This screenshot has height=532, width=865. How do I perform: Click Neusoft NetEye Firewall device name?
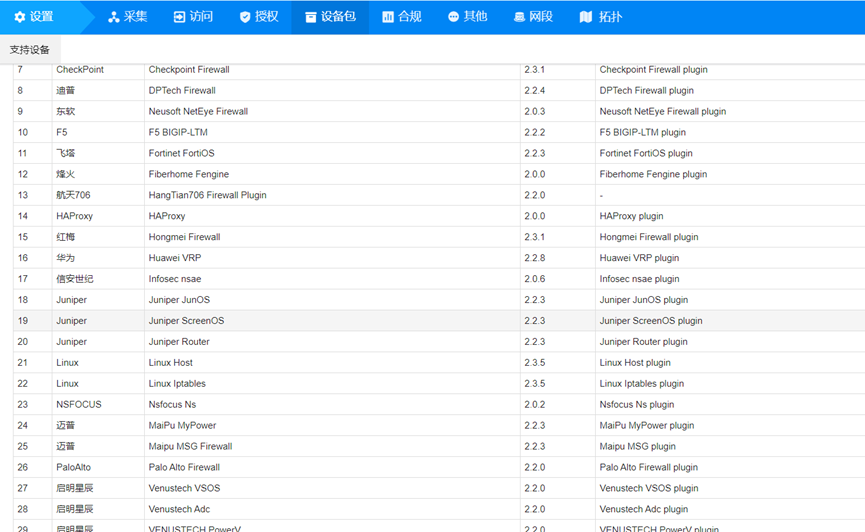[x=198, y=111]
